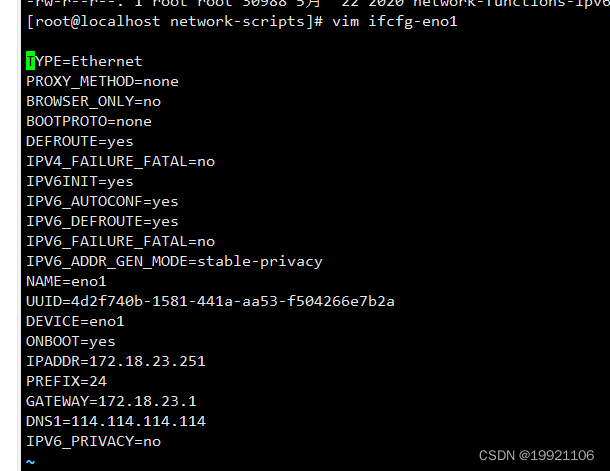The image size is (610, 471).
Task: Click the IPV6_ADDR_GEN_MODE=stable-privacy line
Action: 174,261
